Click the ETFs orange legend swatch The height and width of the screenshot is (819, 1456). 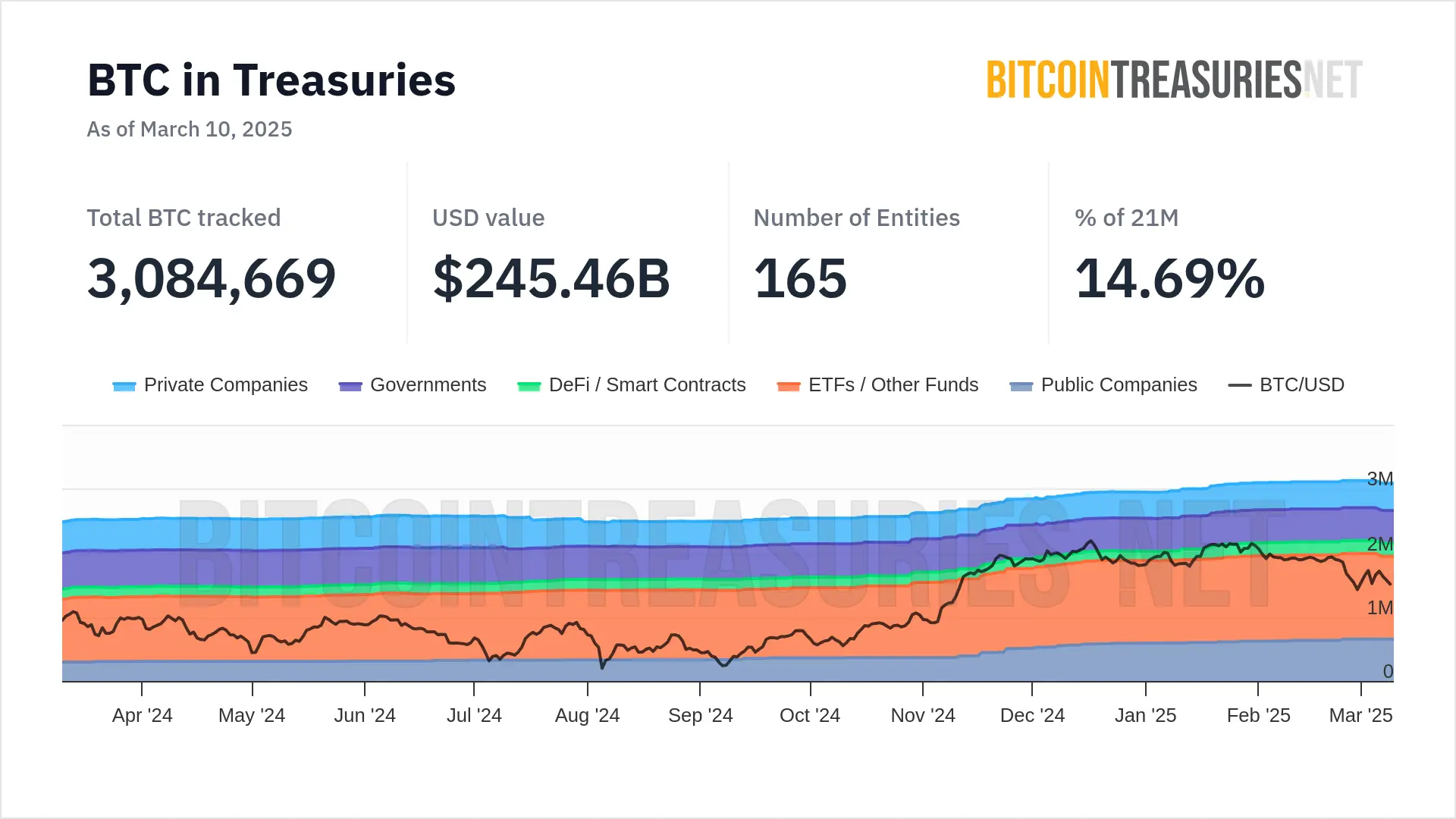[789, 386]
